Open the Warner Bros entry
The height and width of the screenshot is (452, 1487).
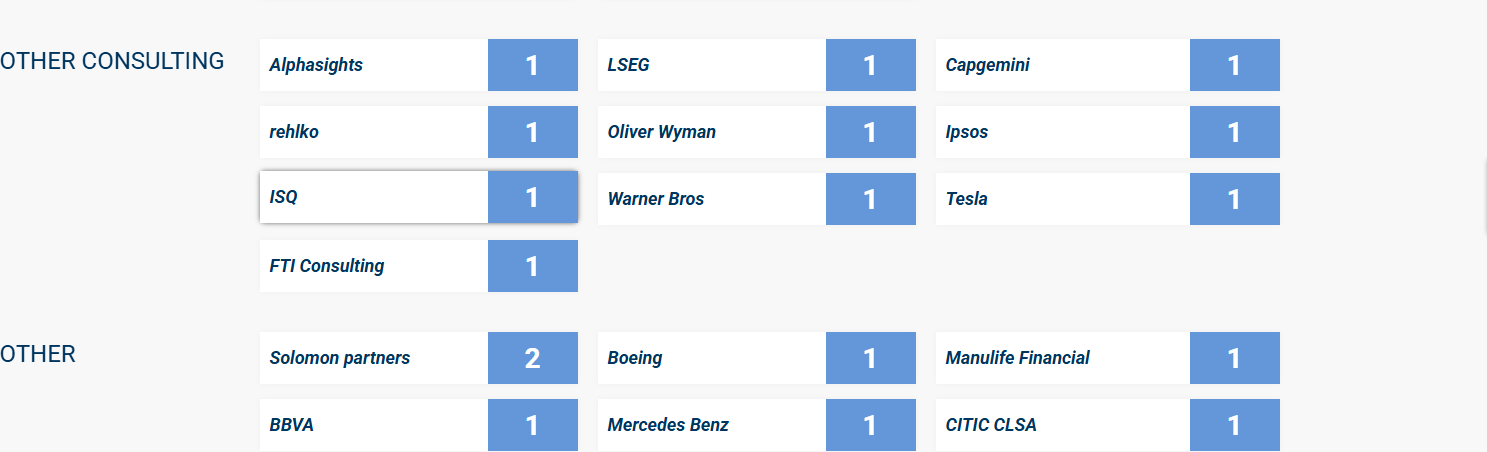[x=712, y=199]
